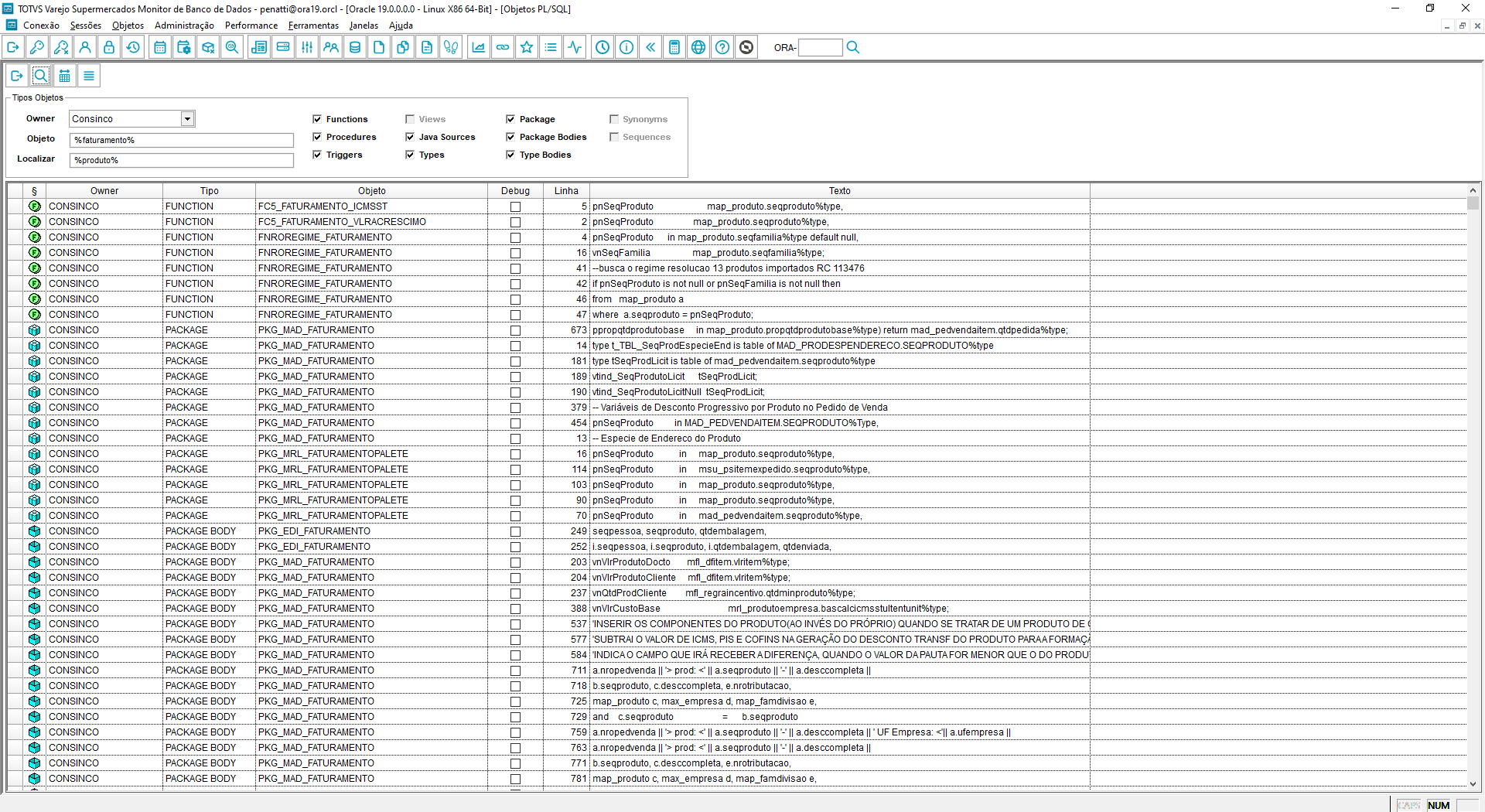This screenshot has height=812, width=1485.
Task: Click the vertical scrollbar thumb
Action: (x=1473, y=203)
